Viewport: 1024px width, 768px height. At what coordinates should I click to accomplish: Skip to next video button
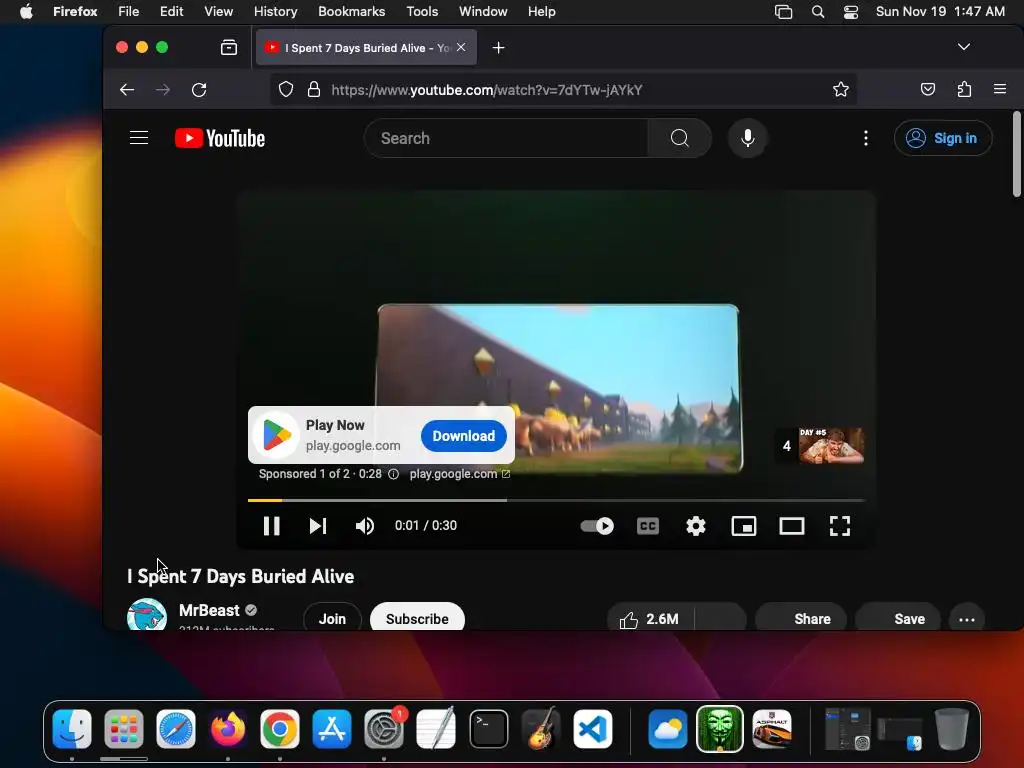click(x=317, y=526)
